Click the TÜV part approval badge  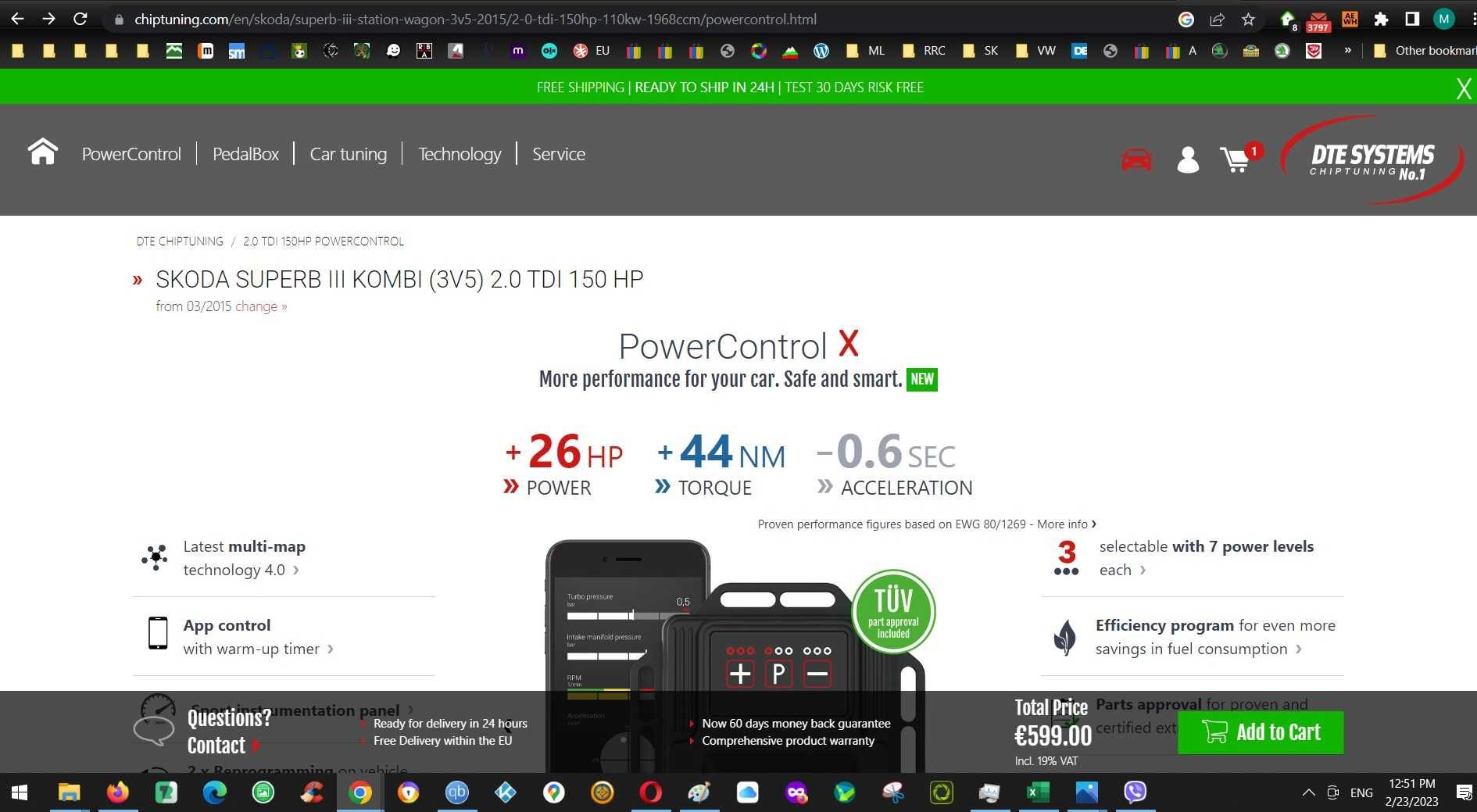pos(892,612)
